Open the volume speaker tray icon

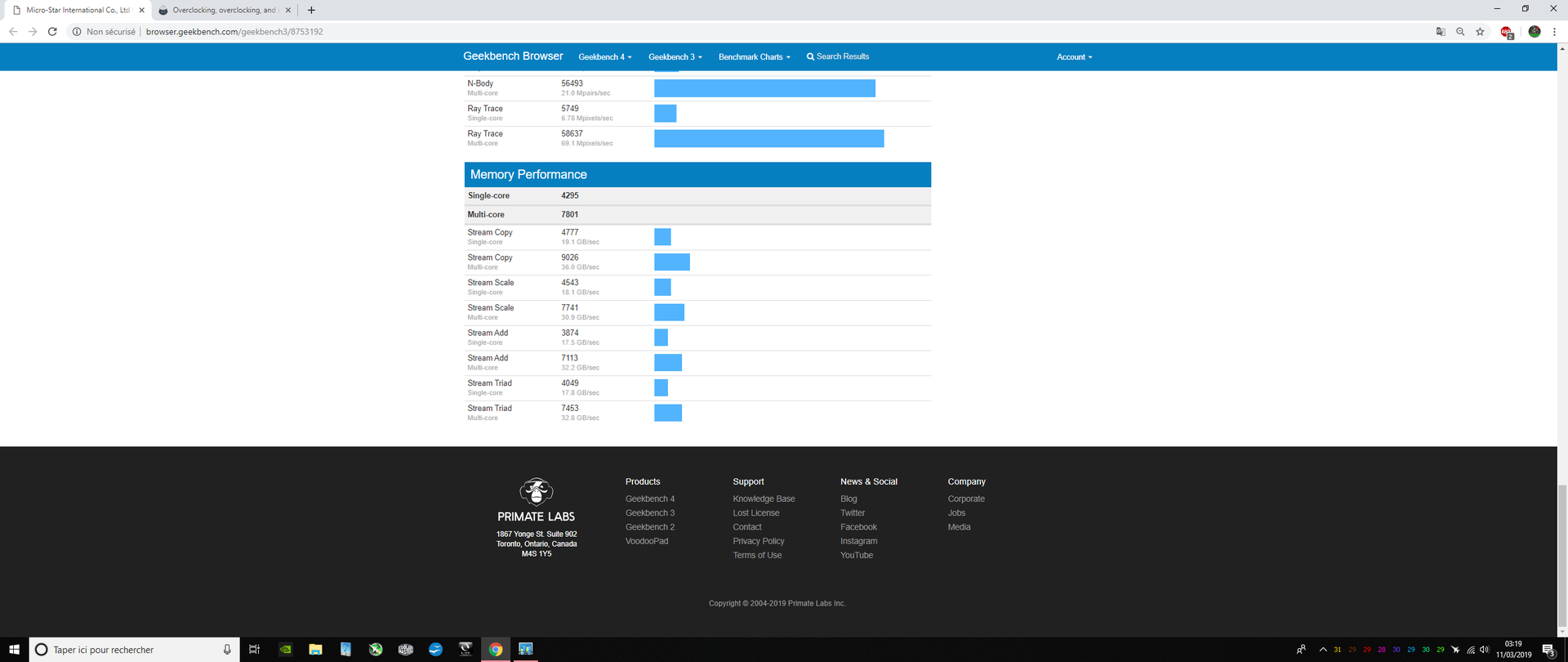coord(1485,650)
